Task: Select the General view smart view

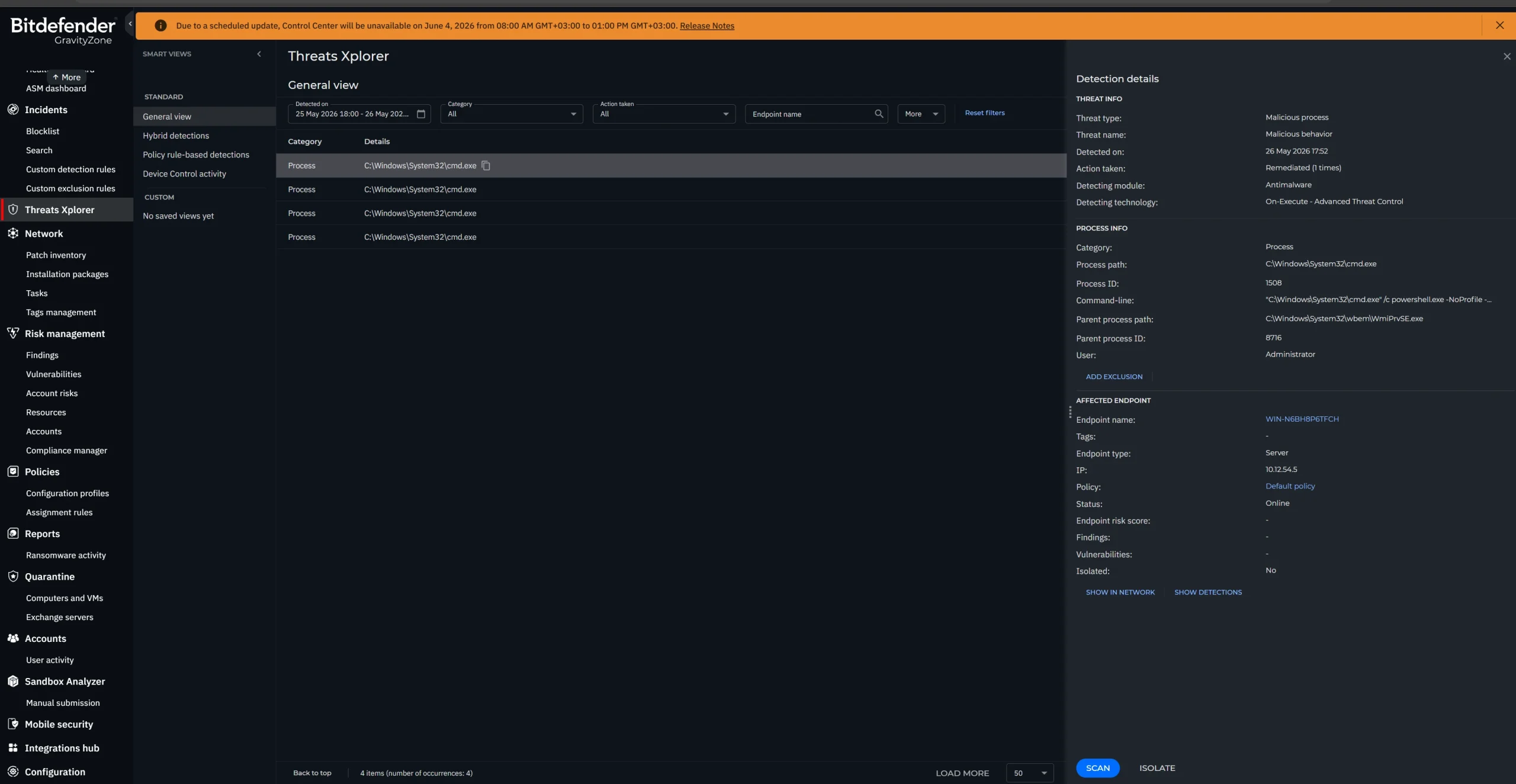Action: [205, 117]
